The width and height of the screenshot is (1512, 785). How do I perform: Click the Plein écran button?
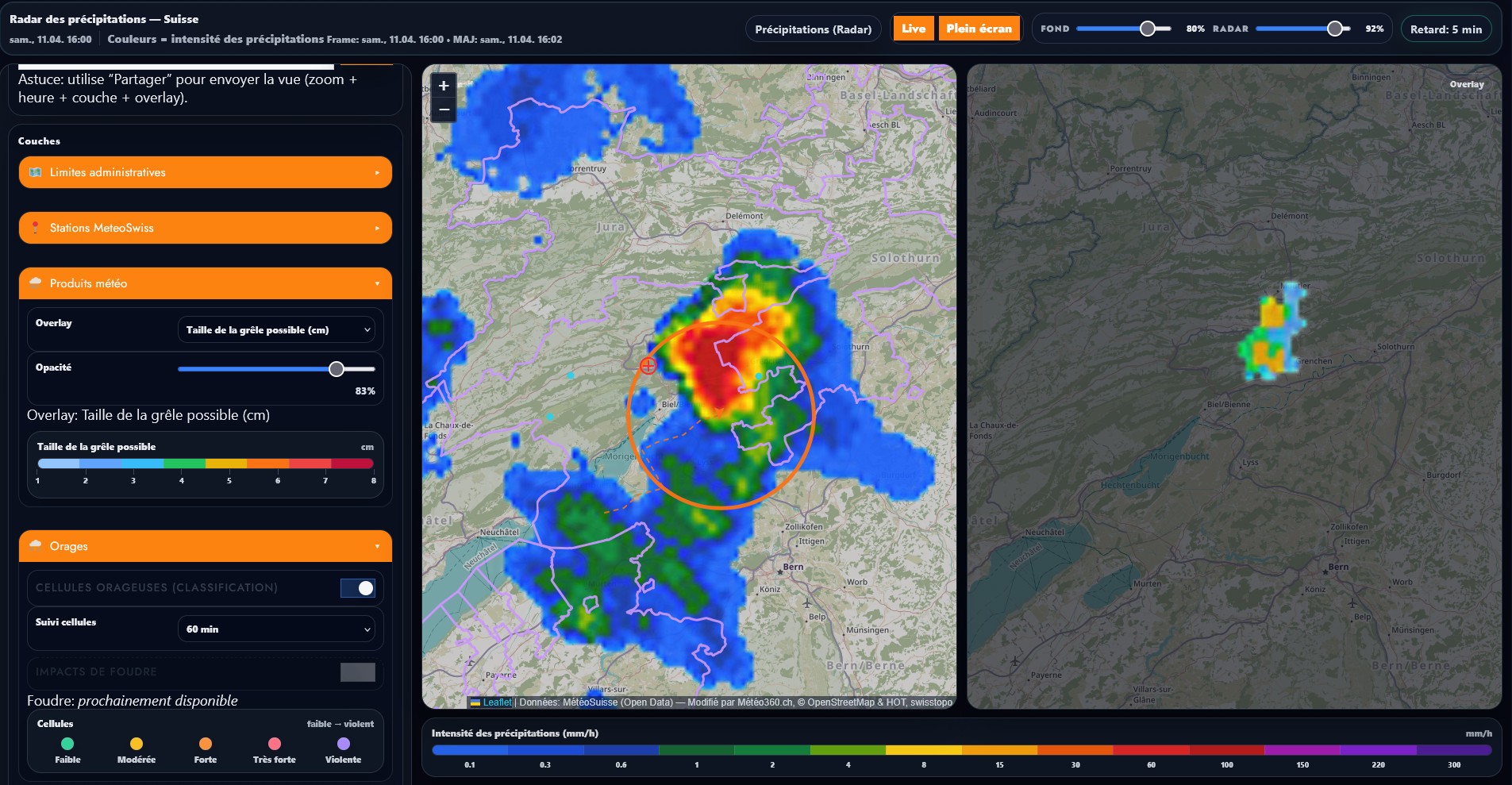979,29
